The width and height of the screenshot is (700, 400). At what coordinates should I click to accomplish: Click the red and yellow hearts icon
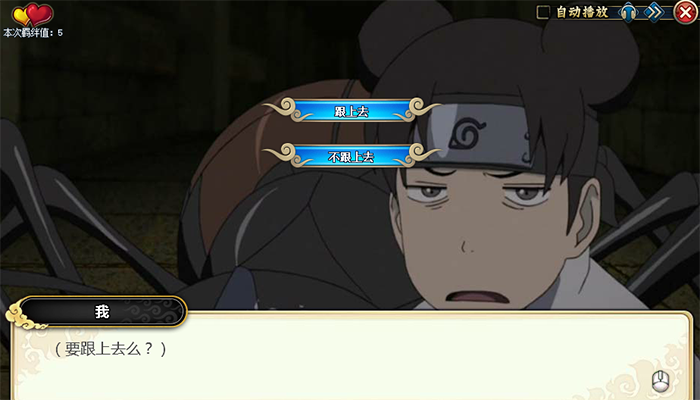[x=33, y=14]
